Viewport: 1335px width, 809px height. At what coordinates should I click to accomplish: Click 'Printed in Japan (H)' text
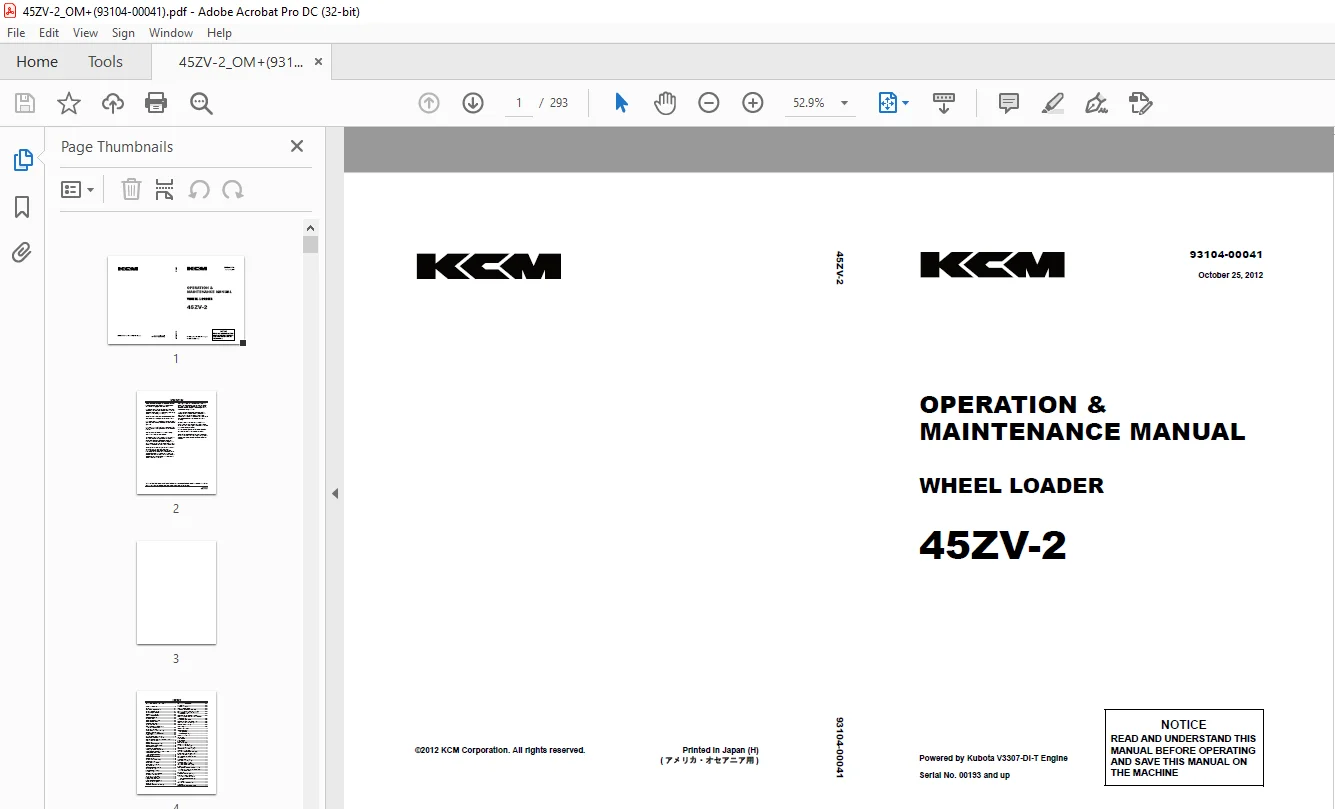[720, 750]
